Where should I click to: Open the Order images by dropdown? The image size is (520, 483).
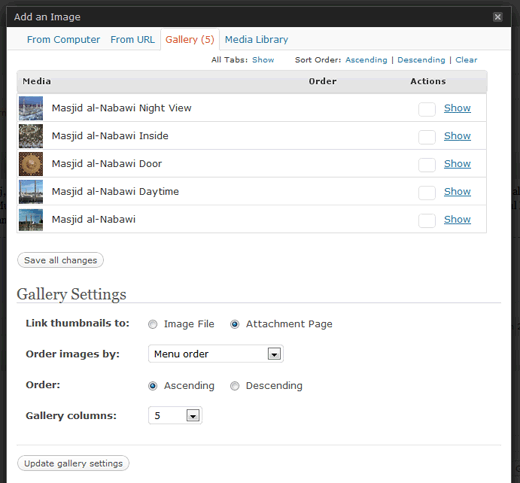[216, 354]
